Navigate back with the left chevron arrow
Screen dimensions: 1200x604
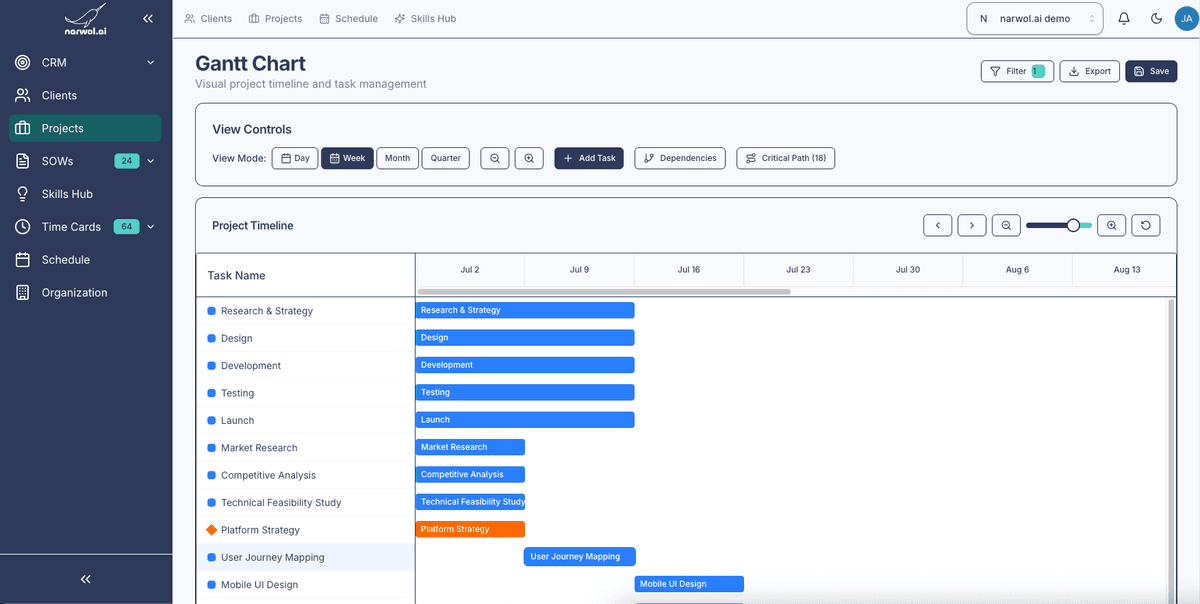(x=938, y=225)
